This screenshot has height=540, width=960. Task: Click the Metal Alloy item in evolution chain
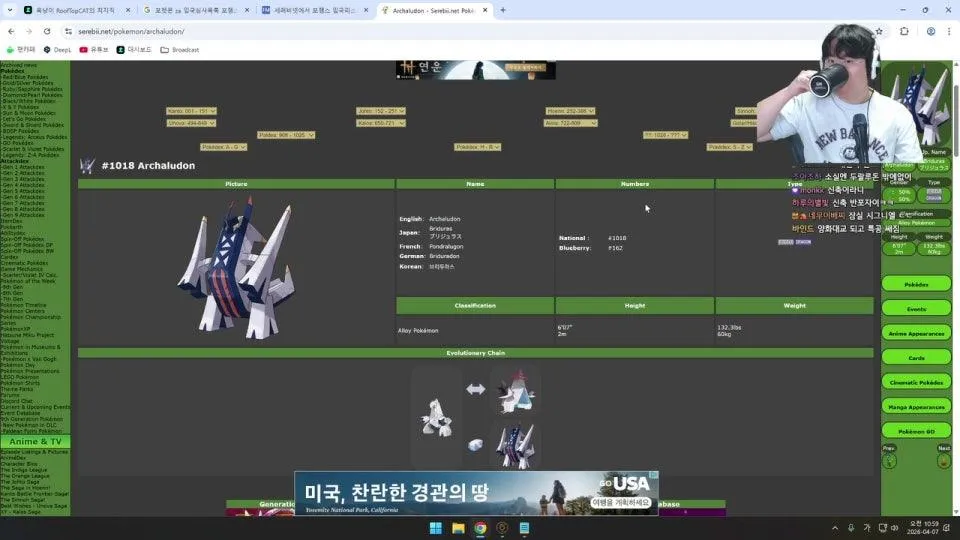click(475, 444)
